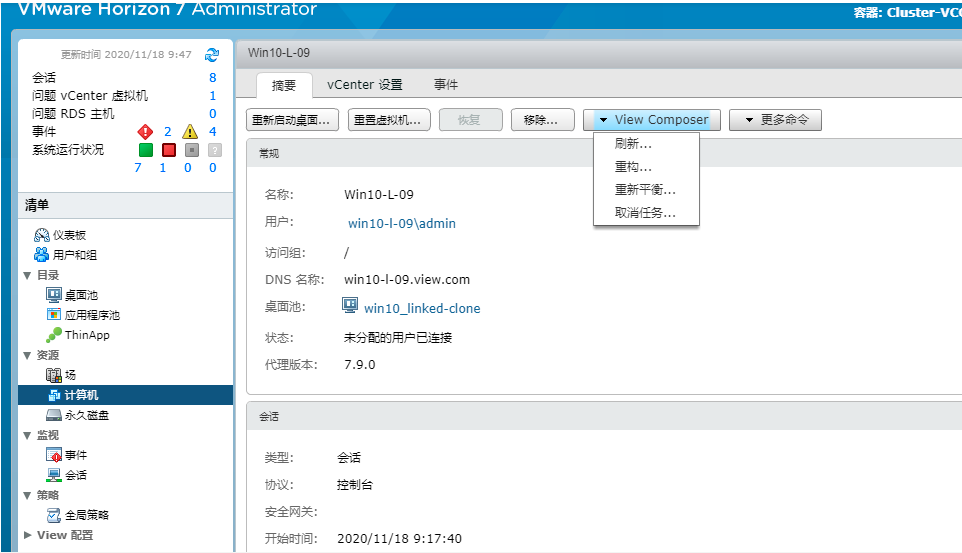Click the 重新启动桌面... button

[x=291, y=120]
